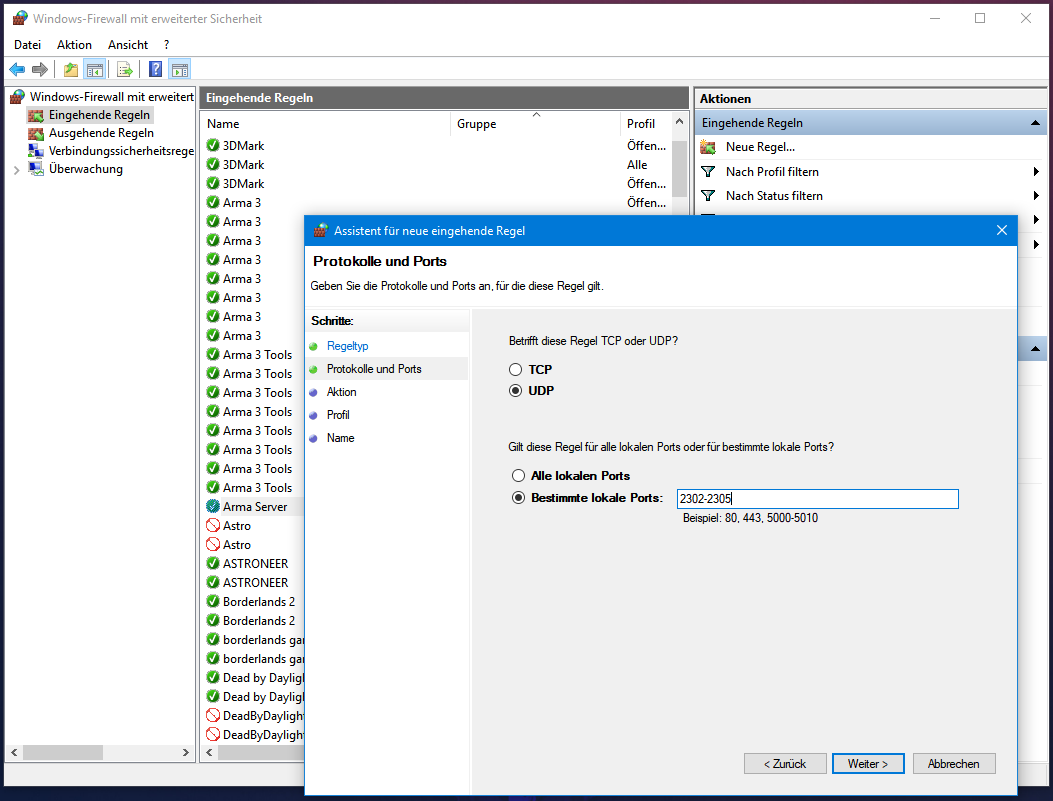Select the first Borderlands 2 rule

(259, 602)
